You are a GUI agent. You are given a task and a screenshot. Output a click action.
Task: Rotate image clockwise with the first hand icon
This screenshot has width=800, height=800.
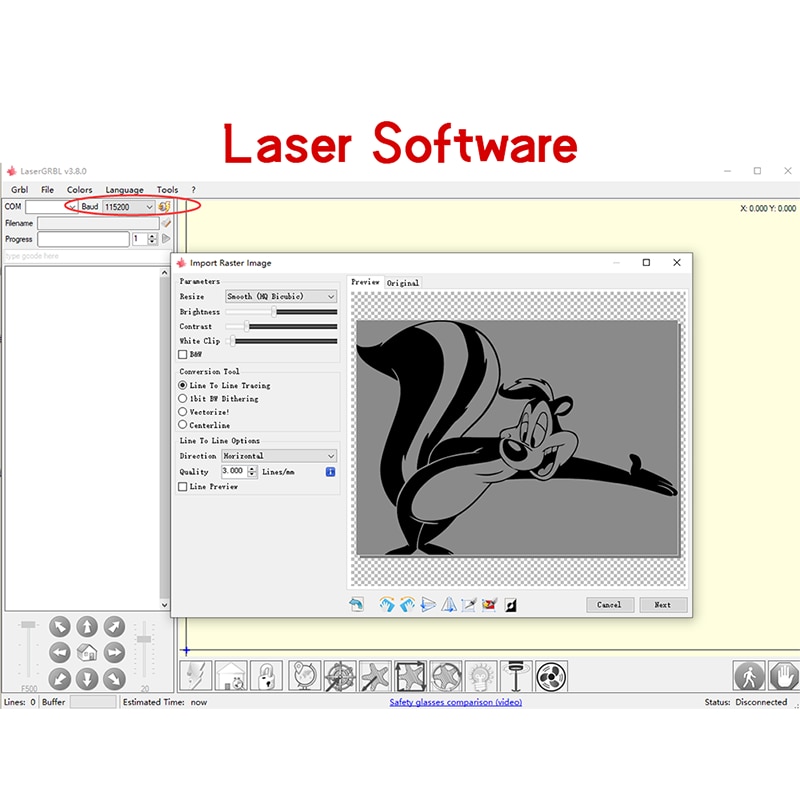[387, 605]
